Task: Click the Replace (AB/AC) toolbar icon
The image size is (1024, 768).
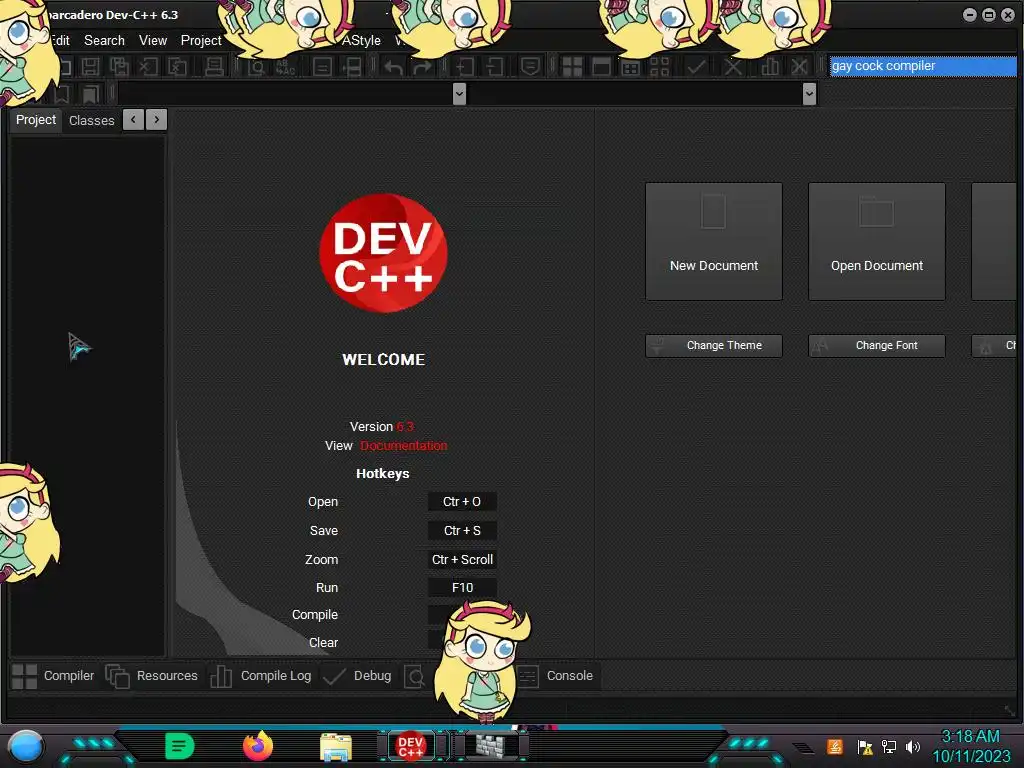Action: click(285, 66)
